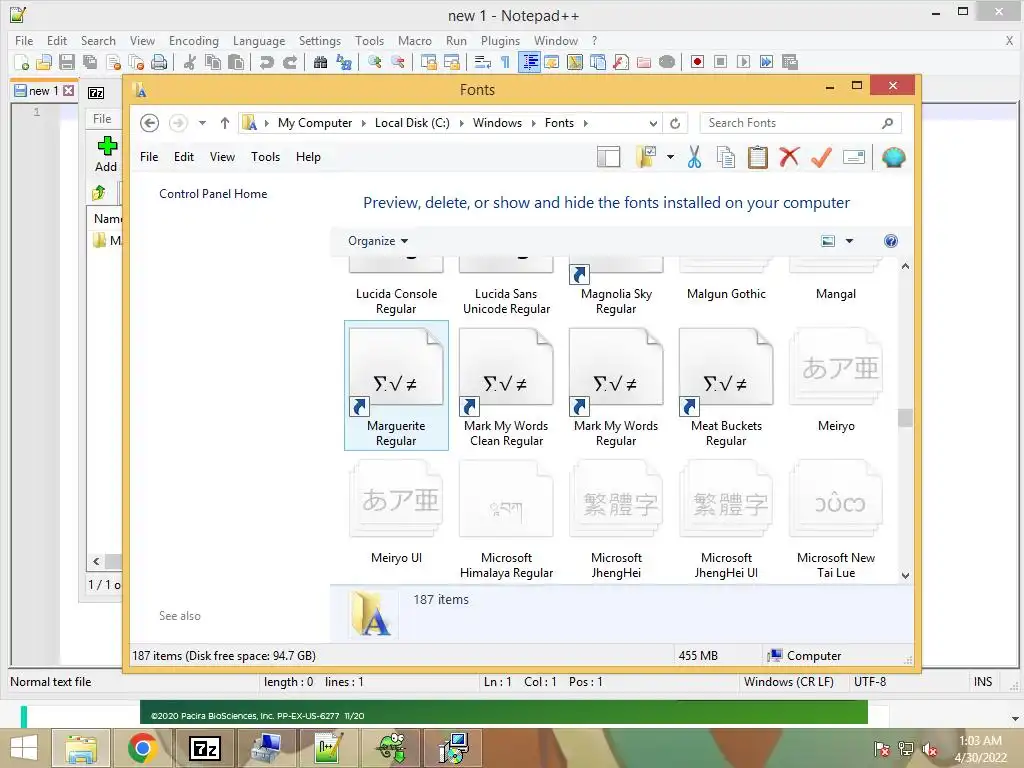Click My Computer breadcrumb in address bar
Image resolution: width=1024 pixels, height=768 pixels.
(x=315, y=123)
